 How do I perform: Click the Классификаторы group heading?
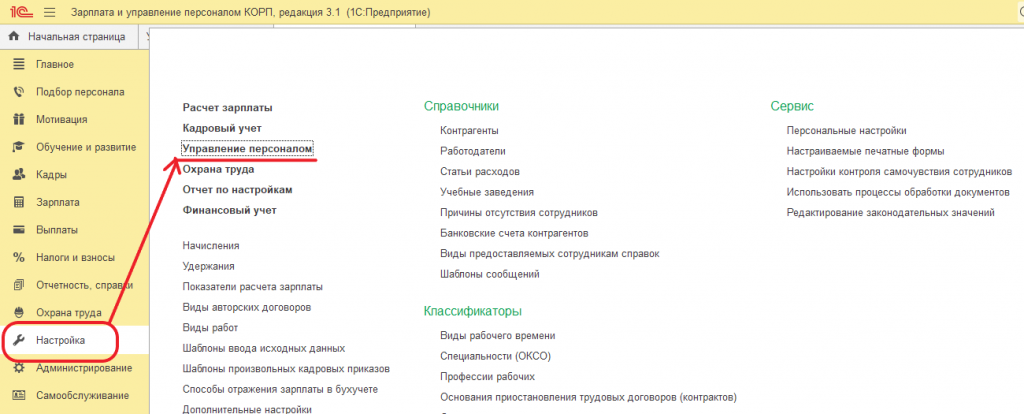pyautogui.click(x=473, y=311)
